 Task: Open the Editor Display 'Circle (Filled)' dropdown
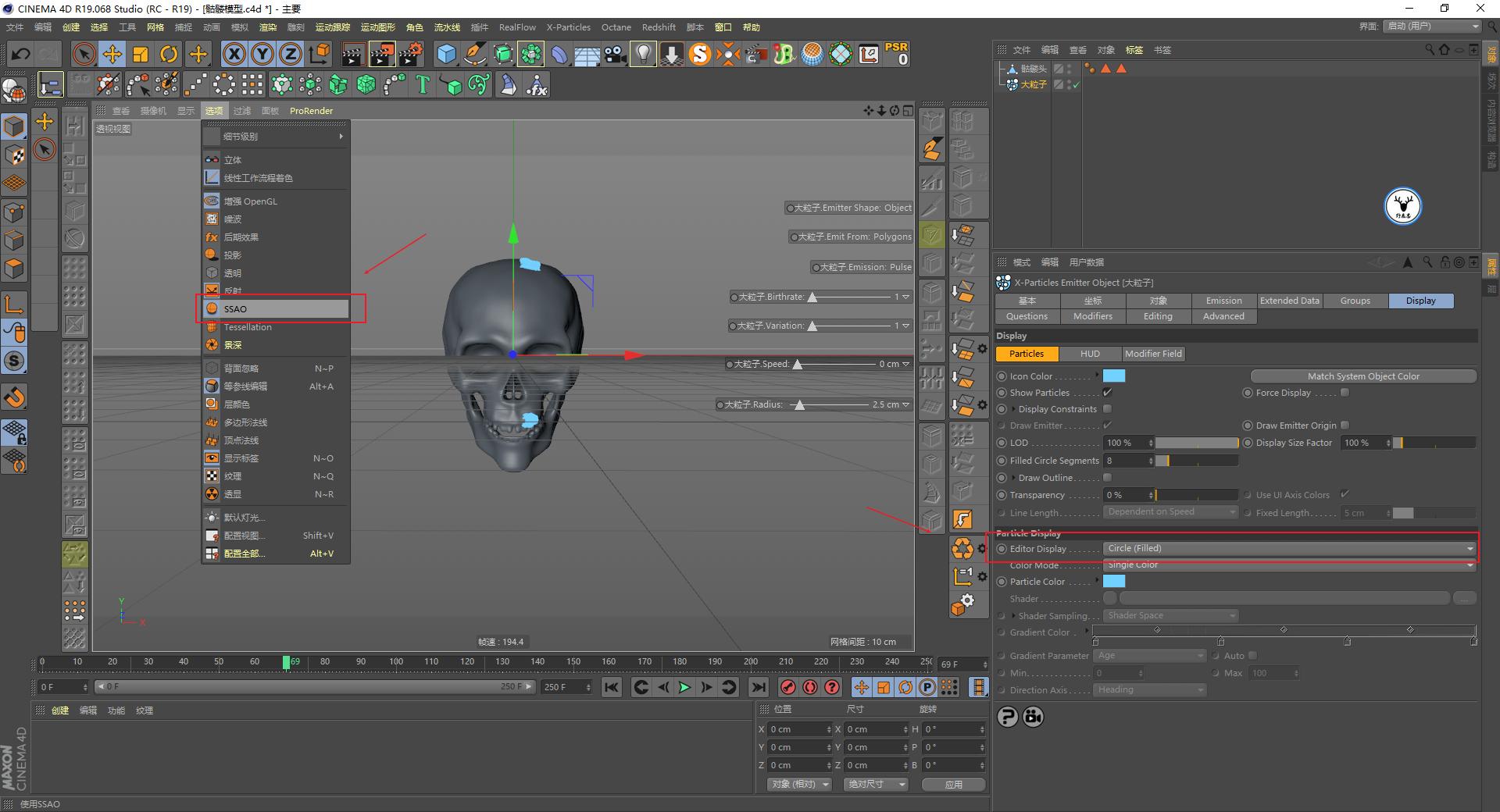(1289, 548)
